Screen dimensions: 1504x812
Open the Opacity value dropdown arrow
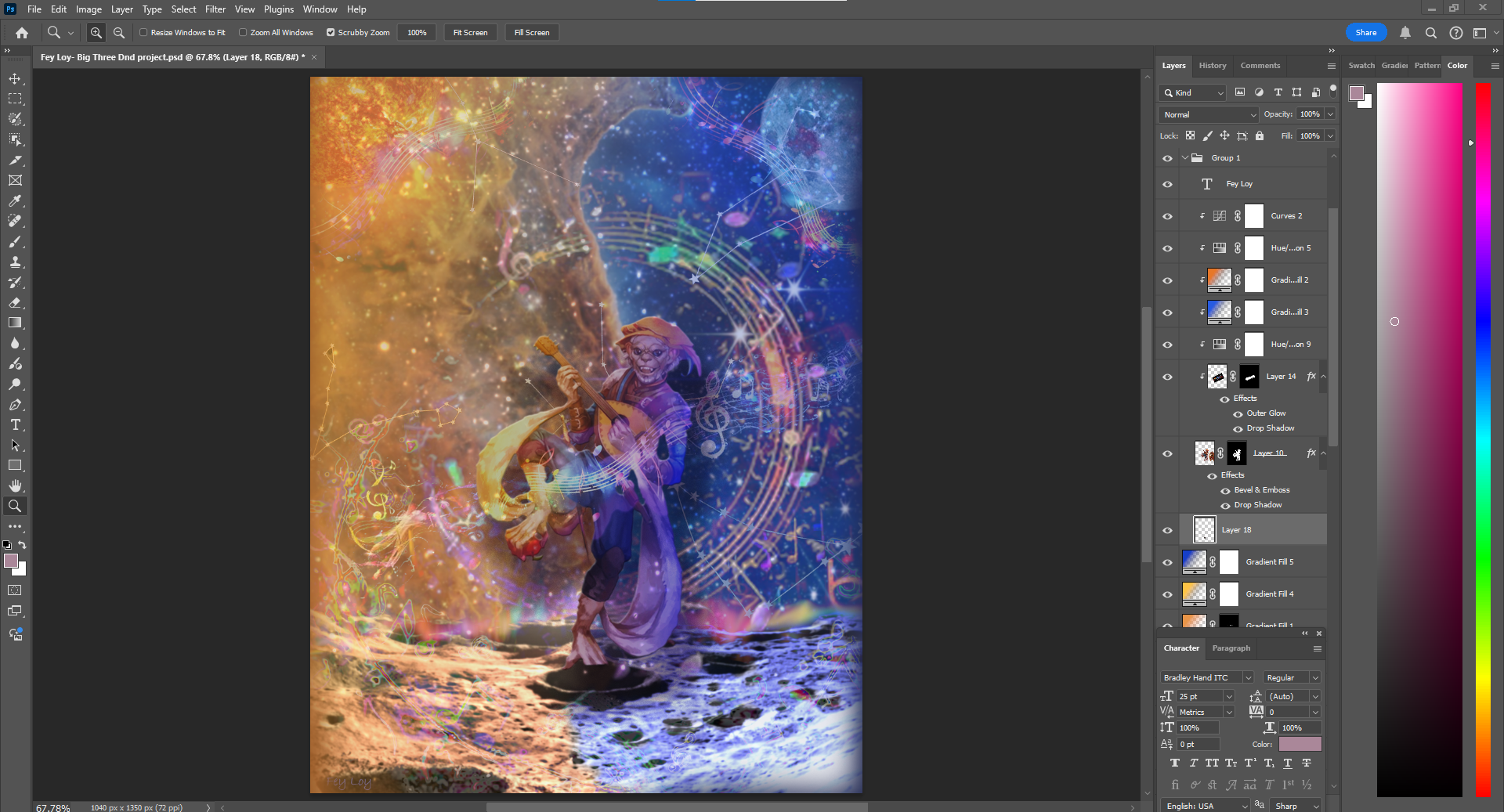1330,114
